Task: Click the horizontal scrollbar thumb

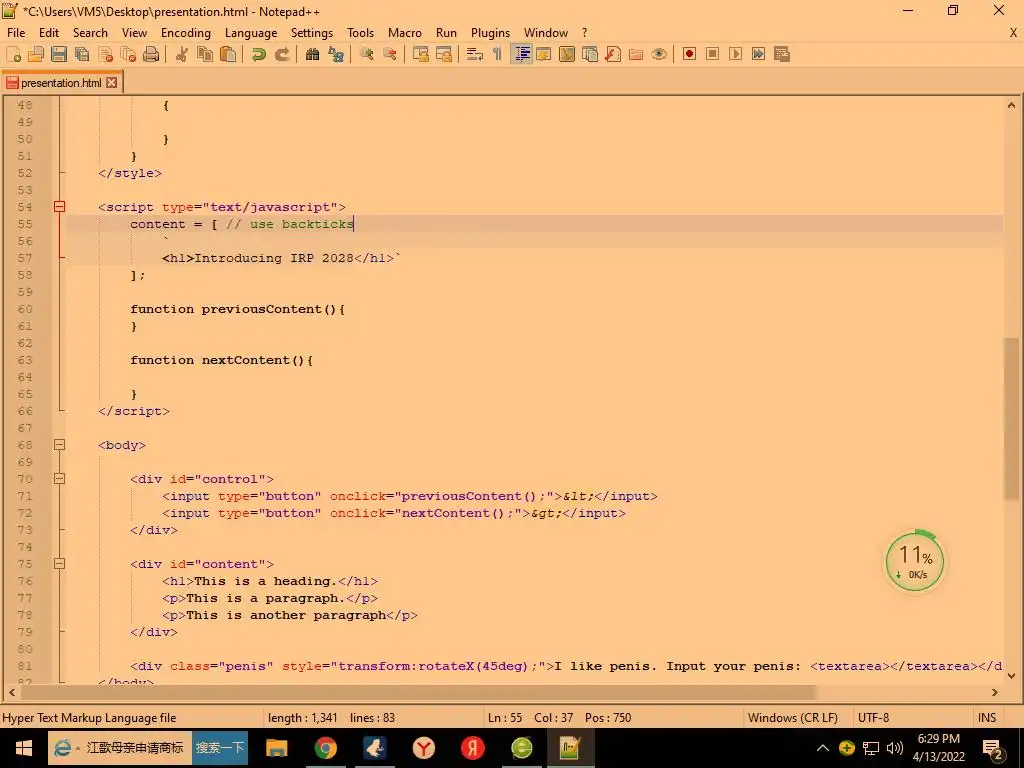Action: (x=418, y=692)
